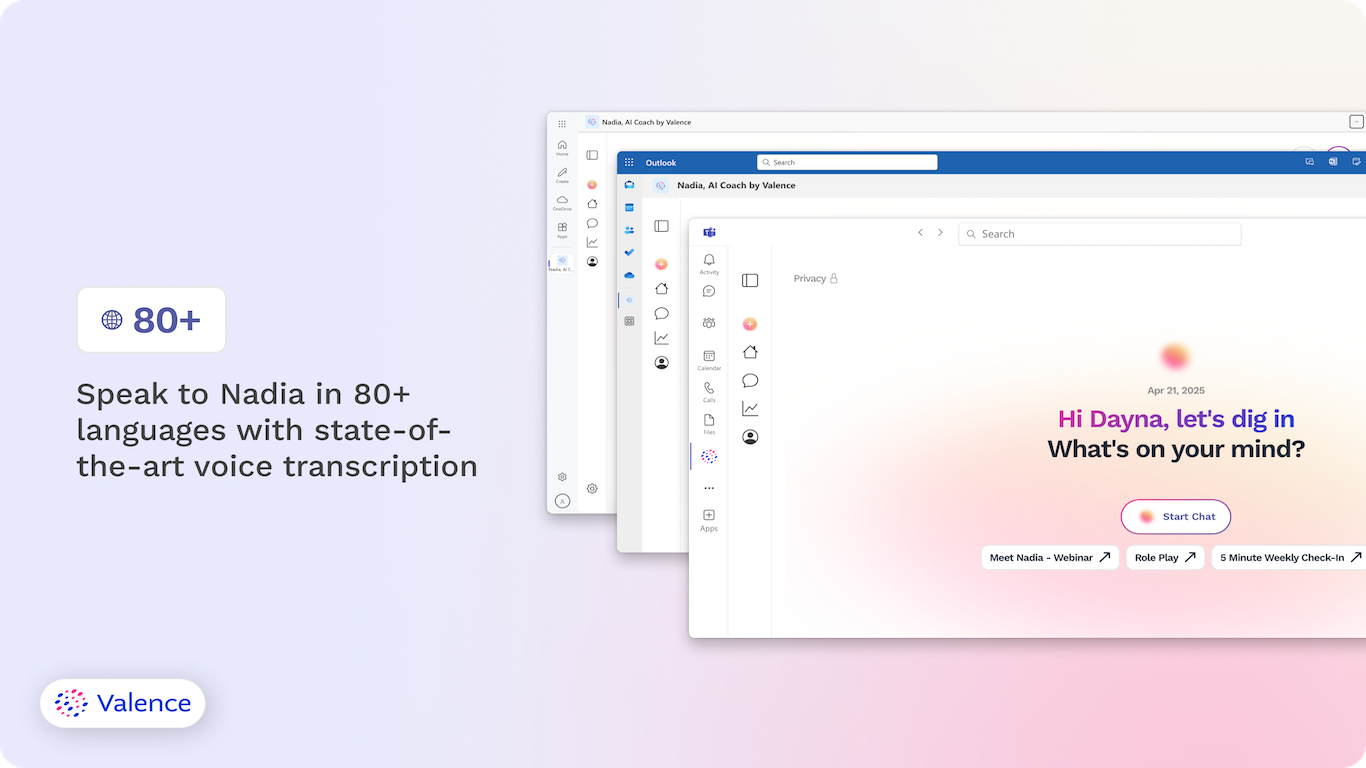Start new chat plus orb in Outlook window
Screen dimensions: 1366x768
(x=661, y=264)
